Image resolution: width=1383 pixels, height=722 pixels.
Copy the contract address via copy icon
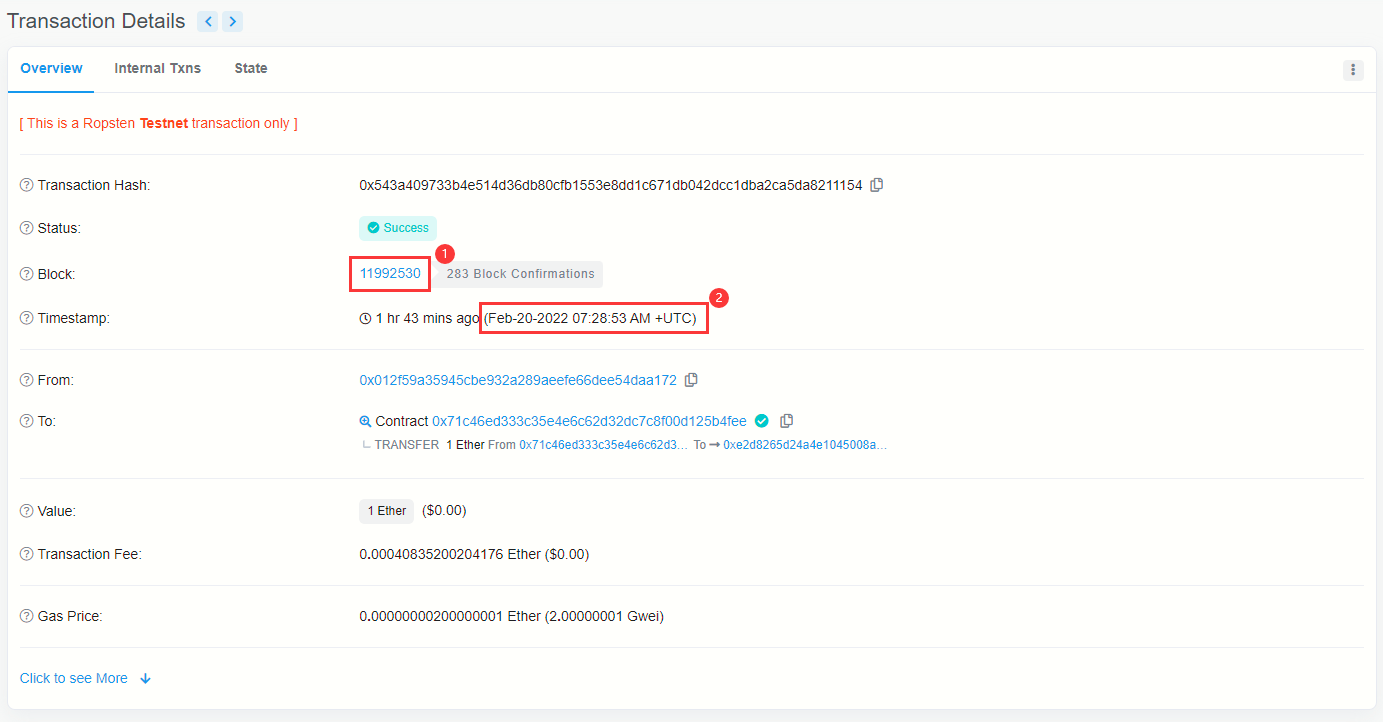pos(787,420)
